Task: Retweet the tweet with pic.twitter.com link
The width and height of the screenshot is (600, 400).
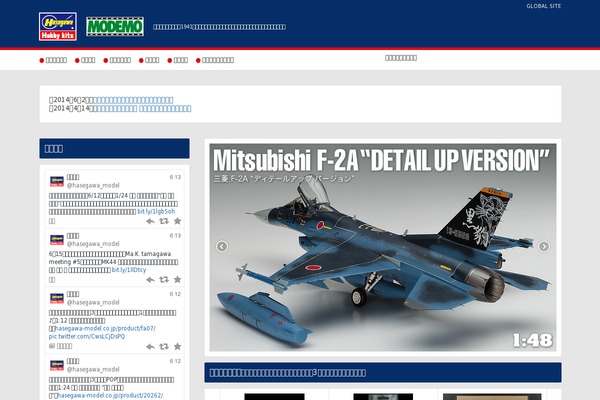Action: 164,346
